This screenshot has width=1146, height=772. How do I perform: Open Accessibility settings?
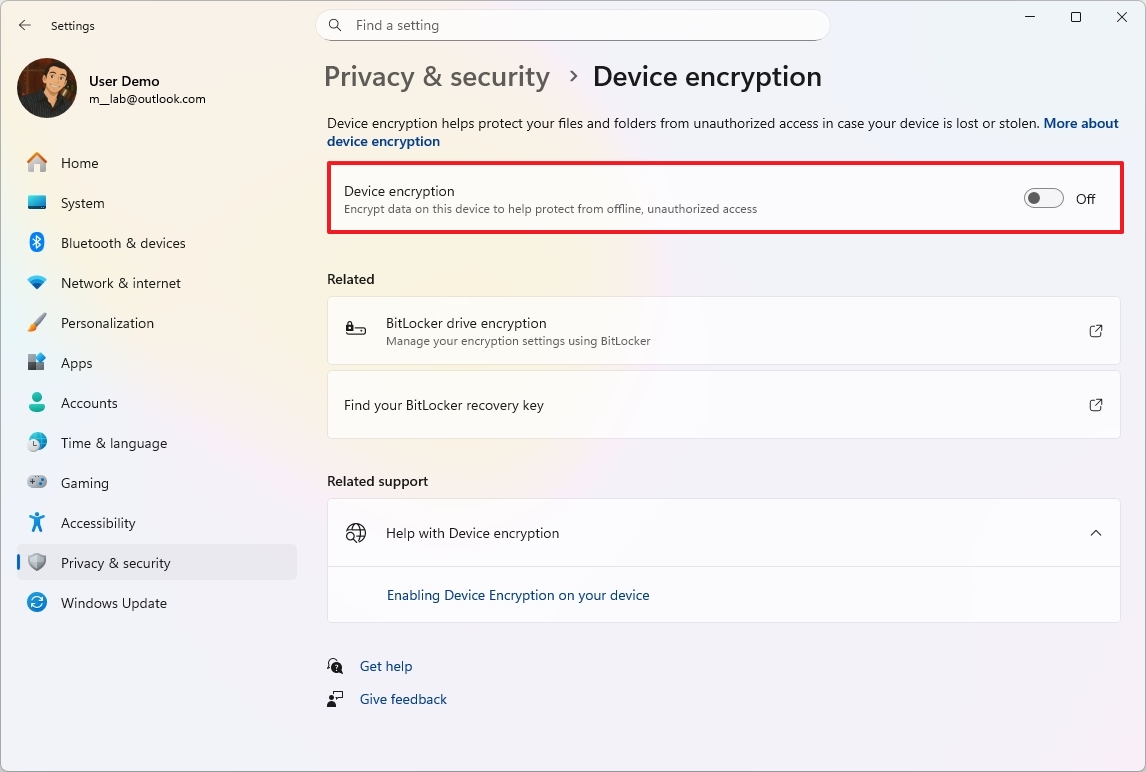[x=99, y=522]
